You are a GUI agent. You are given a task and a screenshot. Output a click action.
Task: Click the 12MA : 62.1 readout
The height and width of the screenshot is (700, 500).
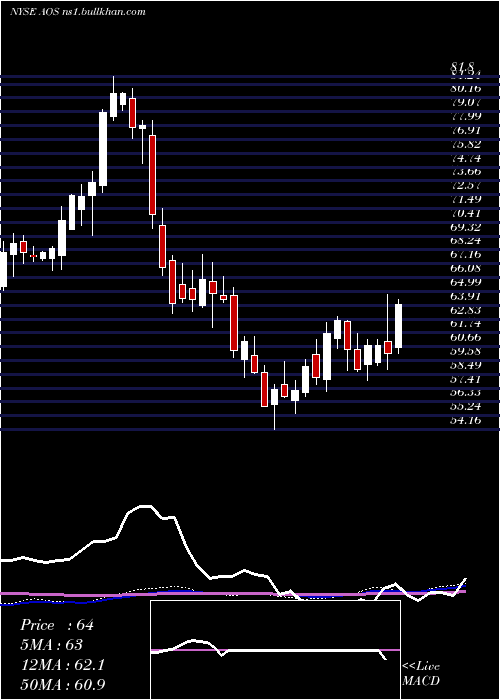pyautogui.click(x=62, y=665)
